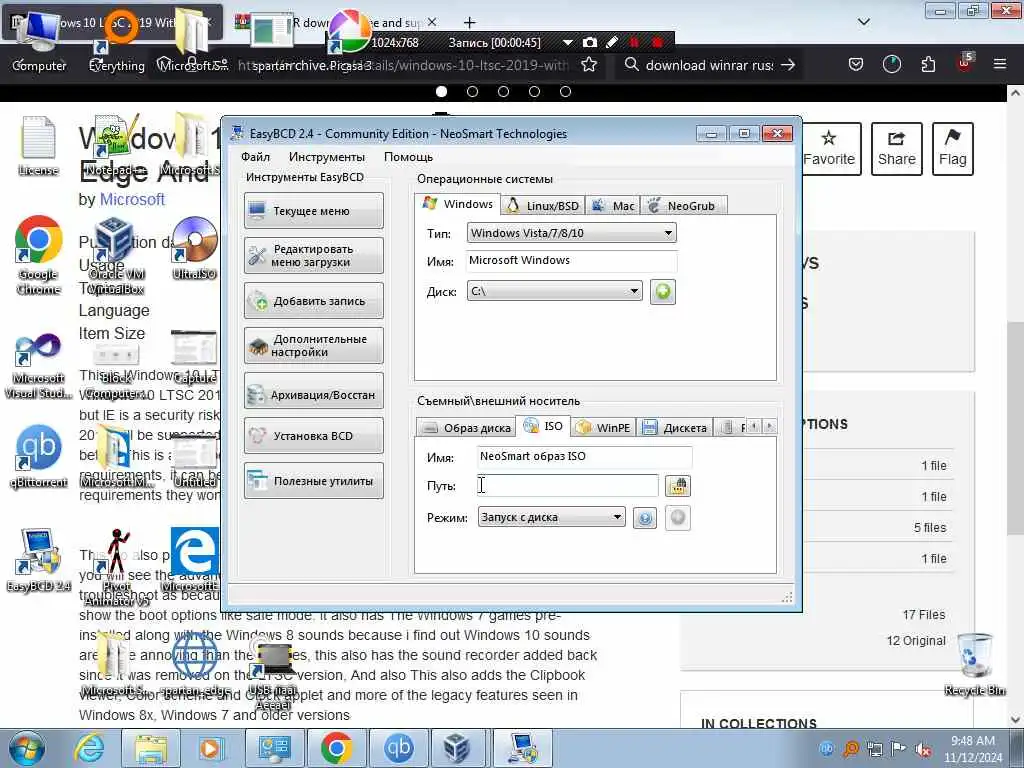
Task: Select the fourth carousel dot on the page
Action: 534,91
